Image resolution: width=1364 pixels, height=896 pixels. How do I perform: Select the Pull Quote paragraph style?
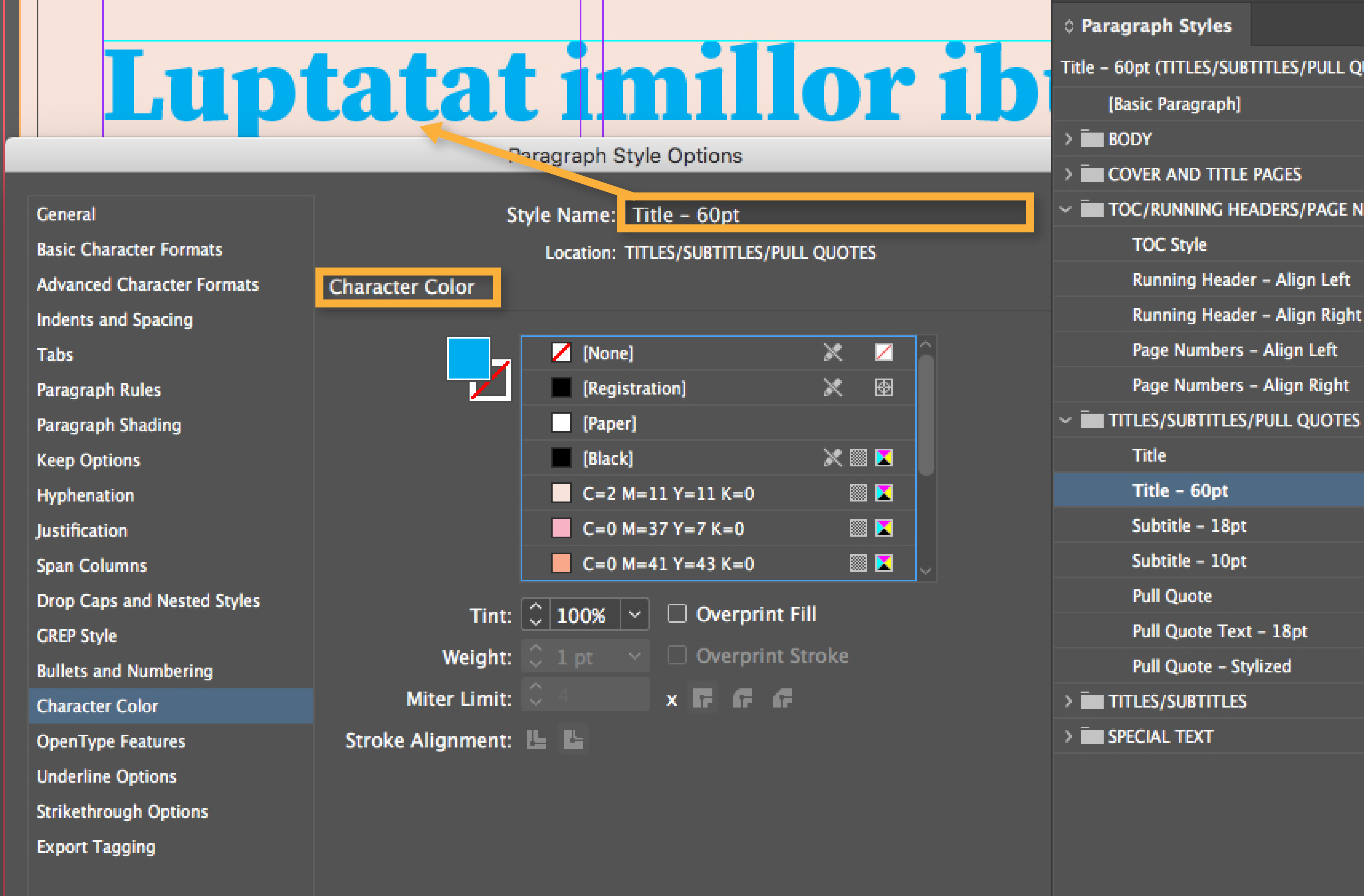[1172, 596]
